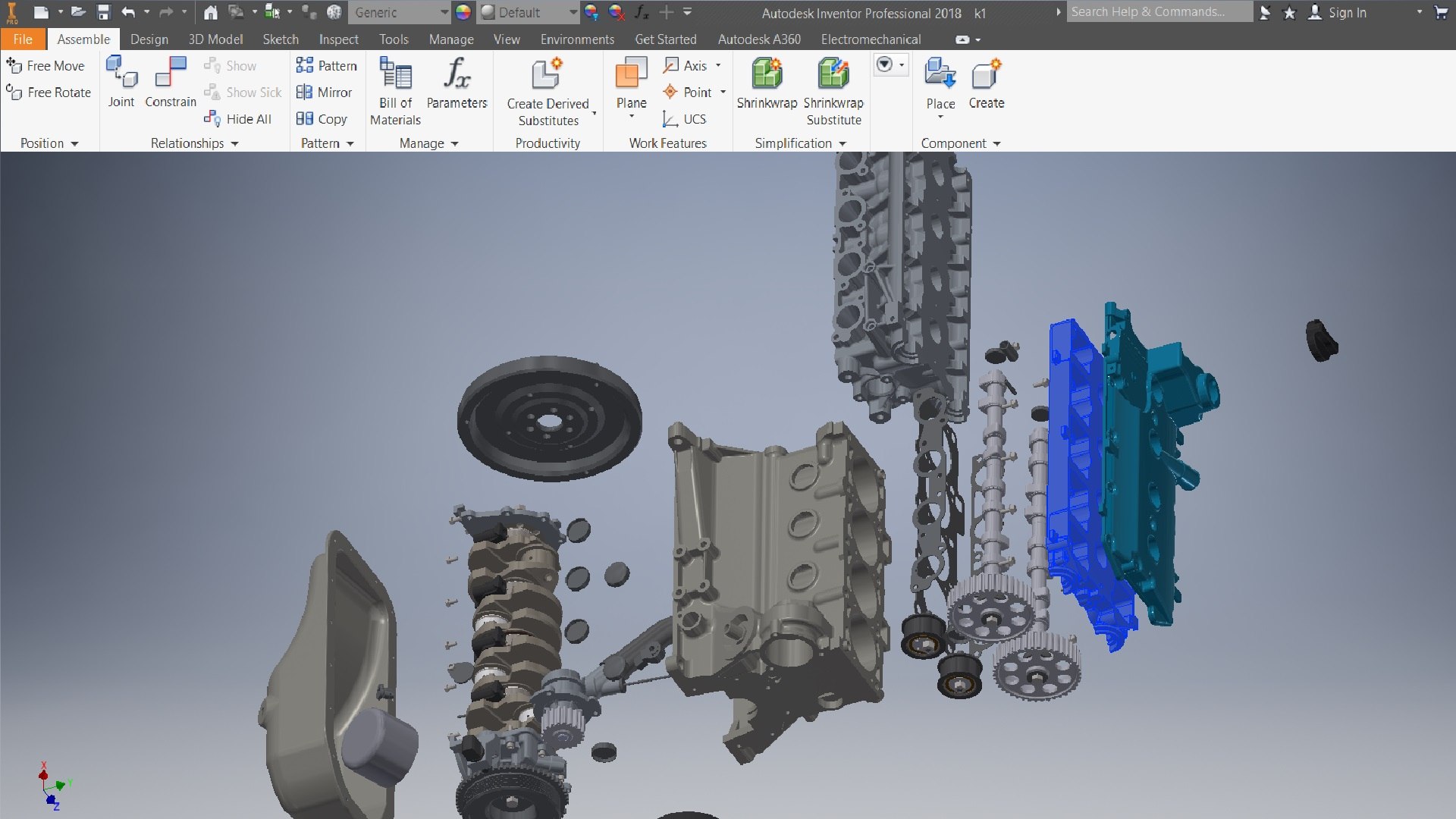
Task: Expand the Position panel
Action: click(x=49, y=143)
